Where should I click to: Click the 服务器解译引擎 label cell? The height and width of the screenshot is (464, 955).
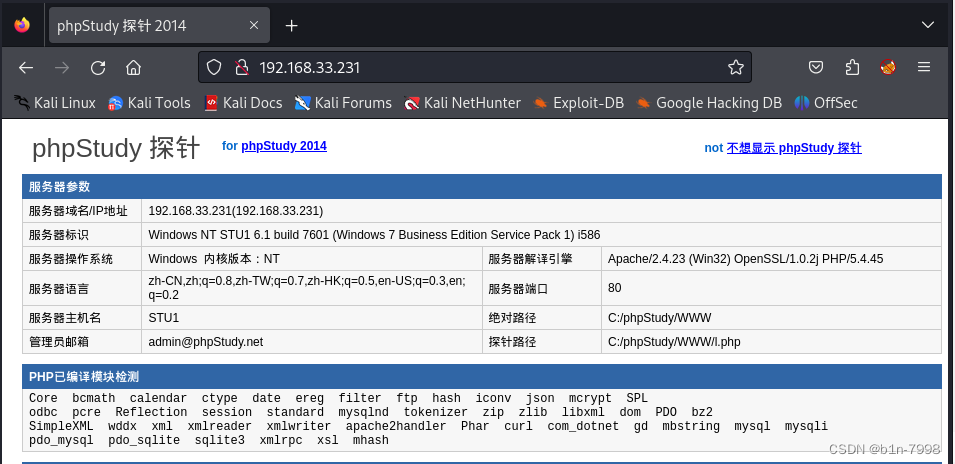tap(542, 259)
